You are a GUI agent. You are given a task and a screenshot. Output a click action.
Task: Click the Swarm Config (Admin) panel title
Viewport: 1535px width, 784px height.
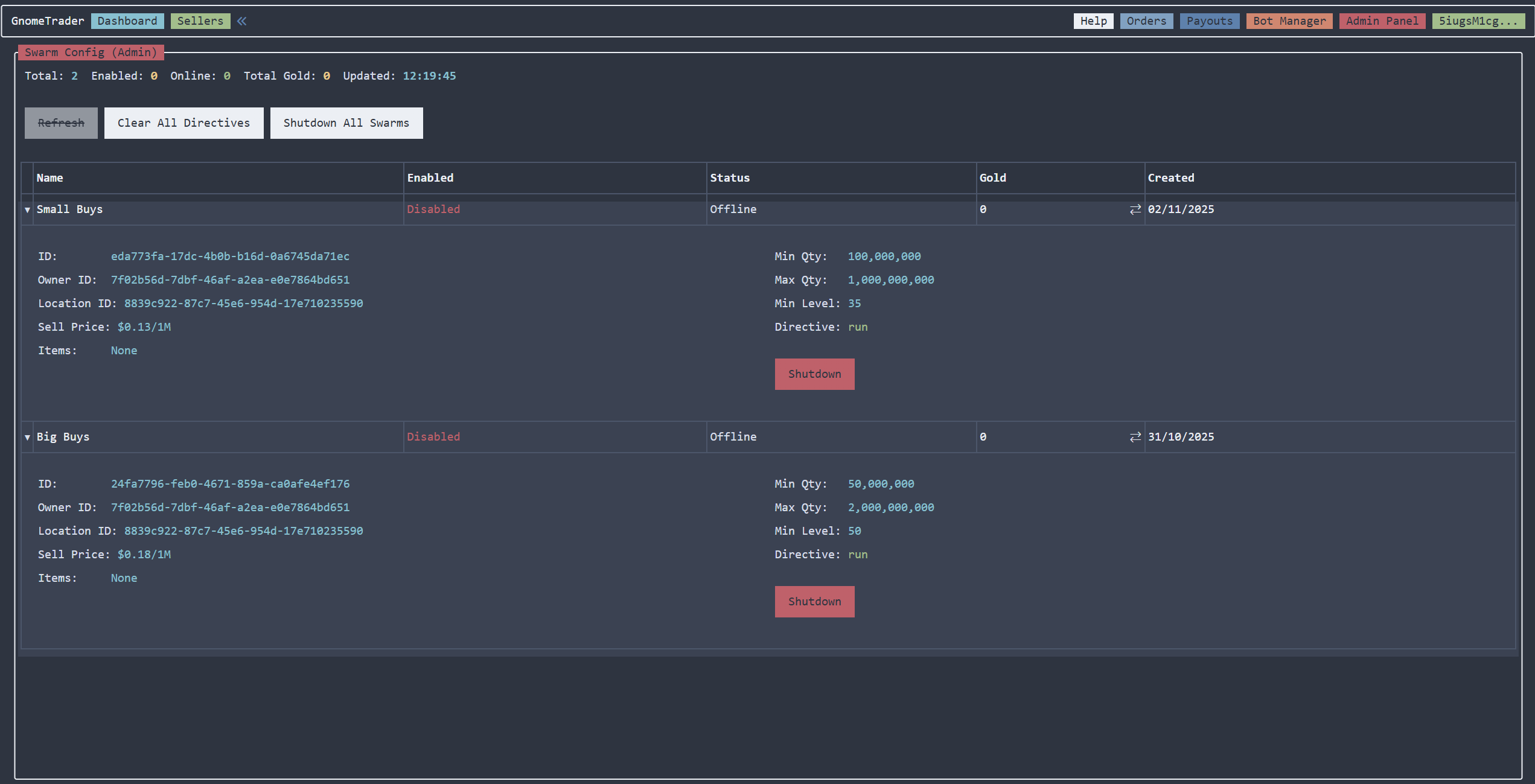point(91,53)
